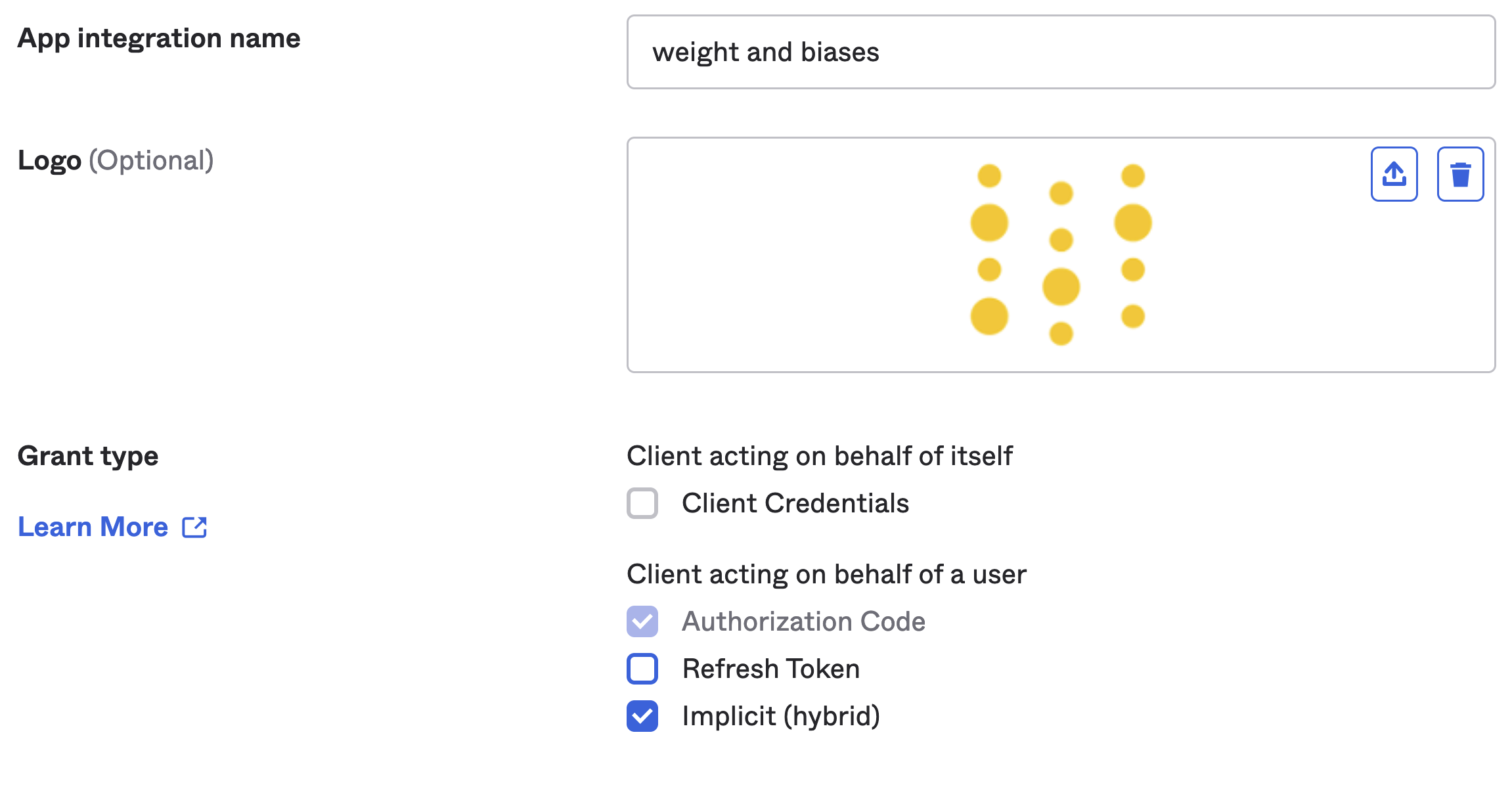
Task: Click the Client Credentials label text
Action: (795, 503)
